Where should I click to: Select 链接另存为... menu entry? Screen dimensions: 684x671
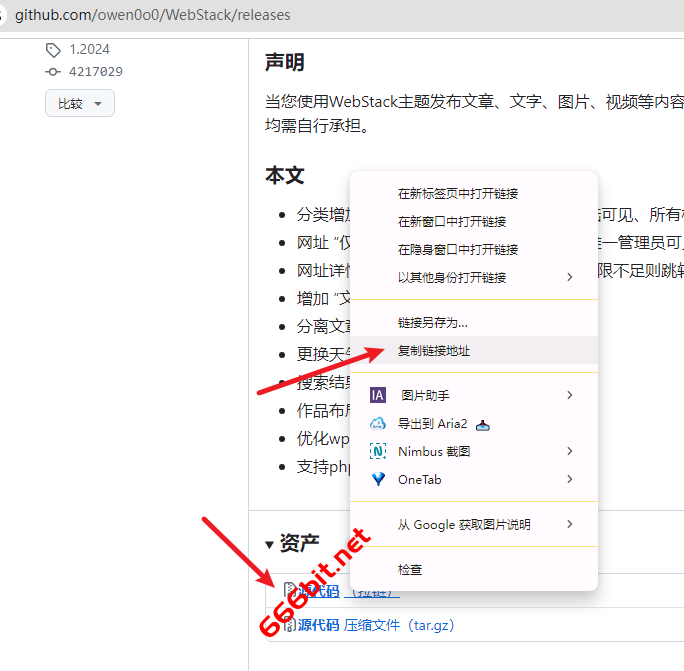coord(433,322)
